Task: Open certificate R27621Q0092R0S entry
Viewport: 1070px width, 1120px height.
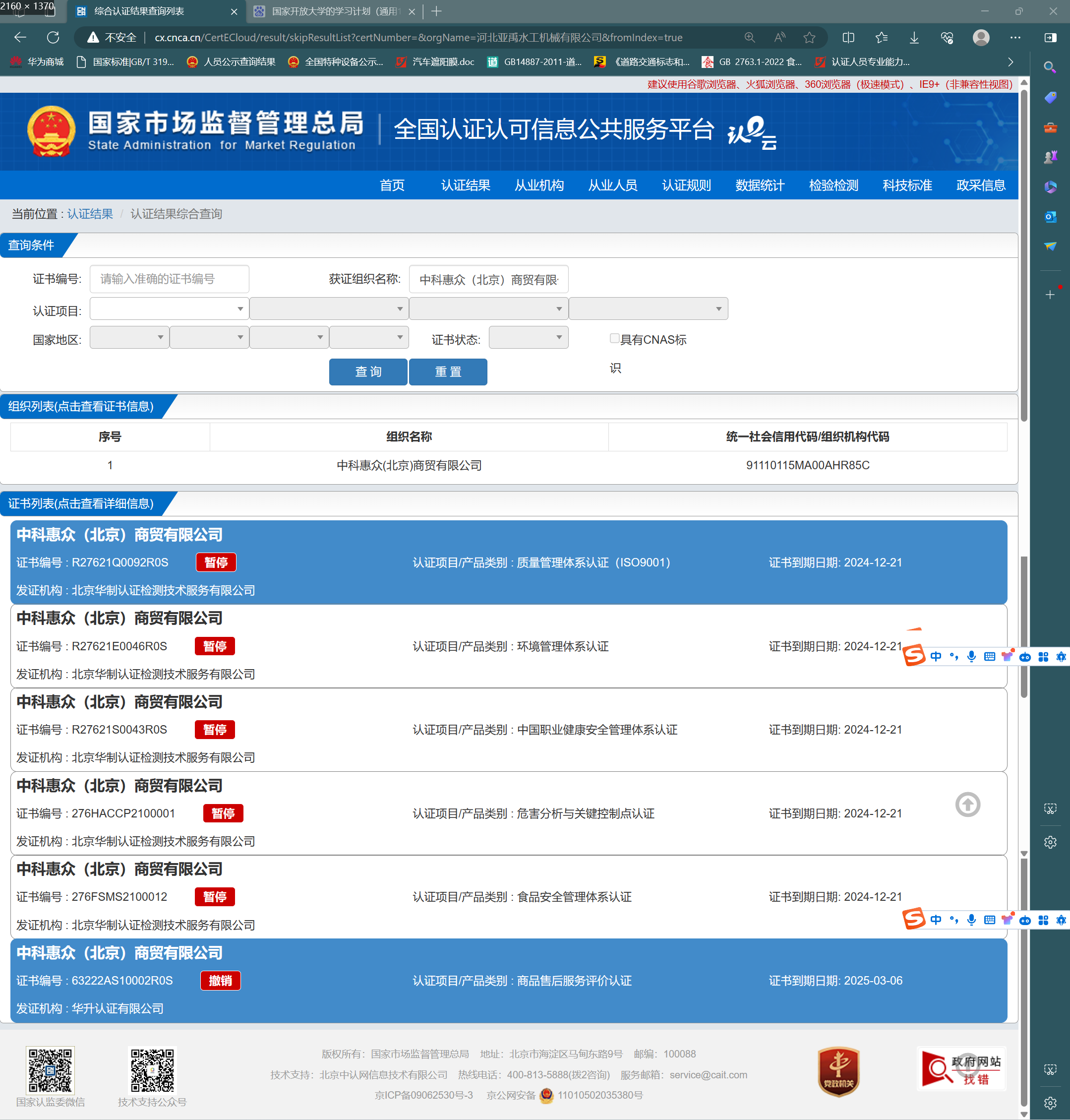Action: [x=509, y=562]
